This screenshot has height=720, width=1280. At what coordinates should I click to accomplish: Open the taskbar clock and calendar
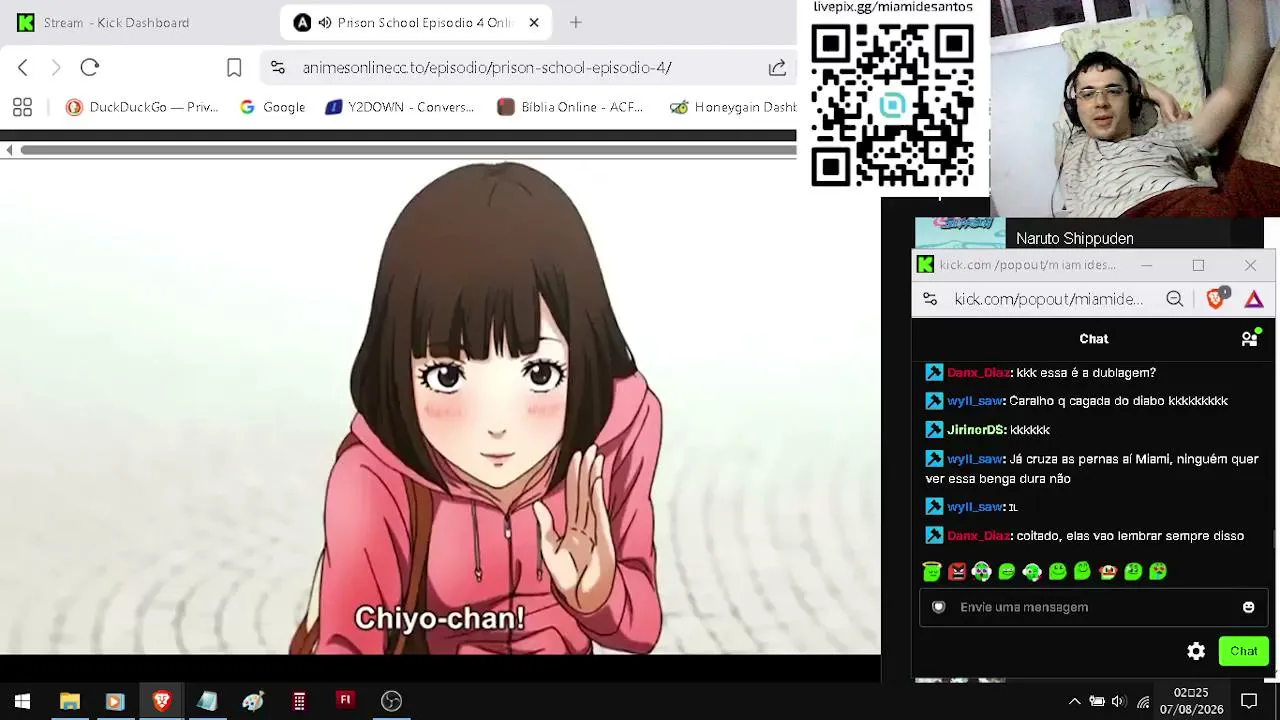click(x=1191, y=701)
